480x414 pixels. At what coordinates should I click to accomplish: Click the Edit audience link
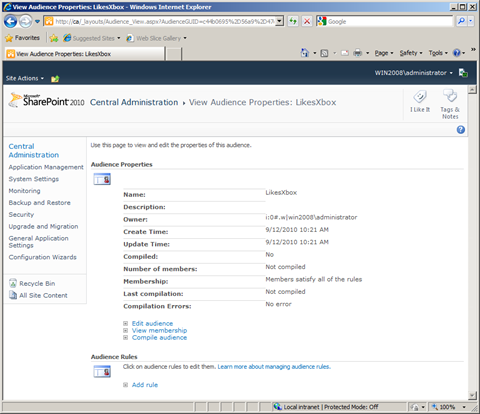click(x=152, y=323)
